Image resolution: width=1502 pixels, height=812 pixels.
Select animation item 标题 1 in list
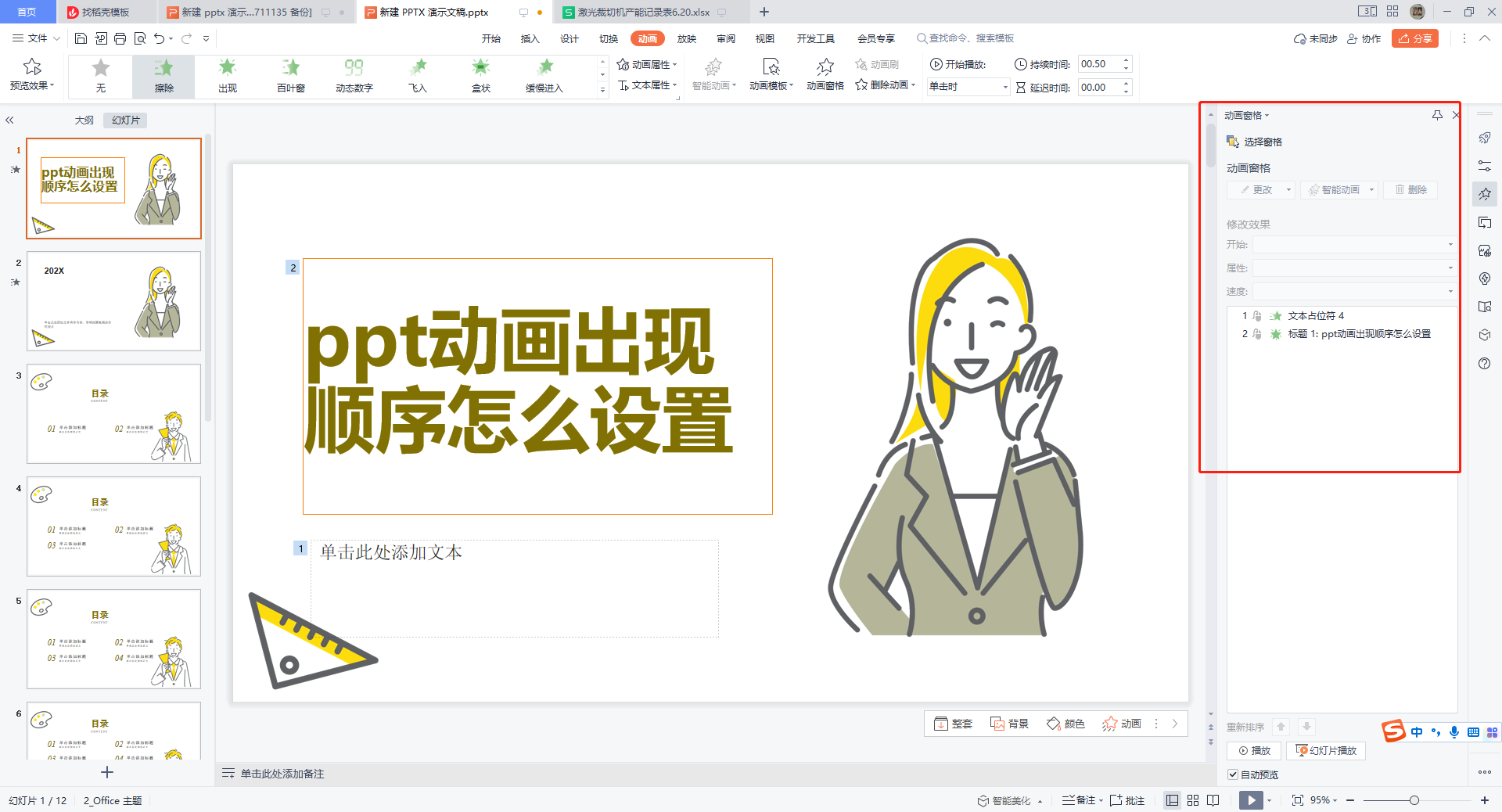1342,334
